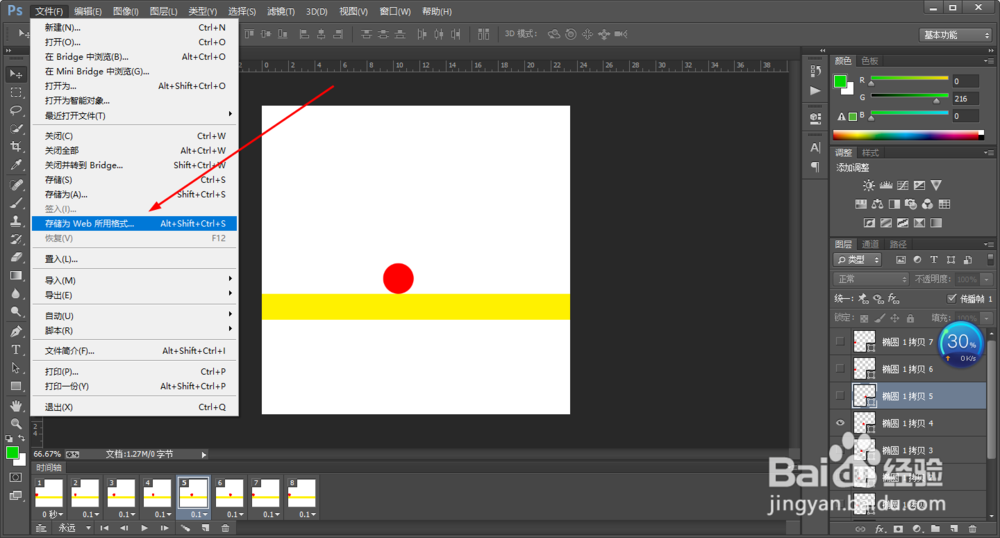Viewport: 1000px width, 538px height.
Task: Play the timeline animation
Action: point(144,528)
